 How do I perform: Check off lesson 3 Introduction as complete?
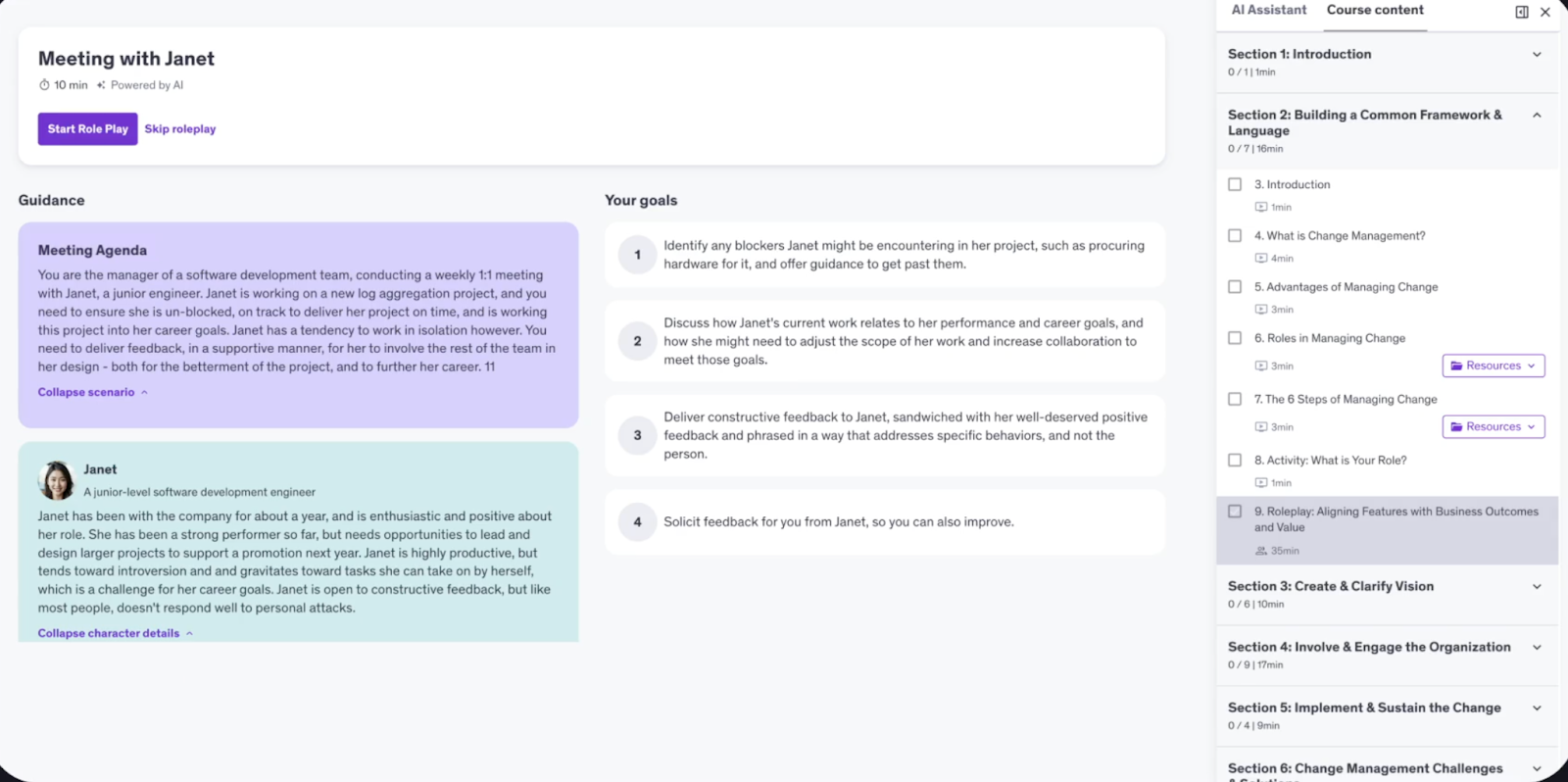coord(1234,183)
